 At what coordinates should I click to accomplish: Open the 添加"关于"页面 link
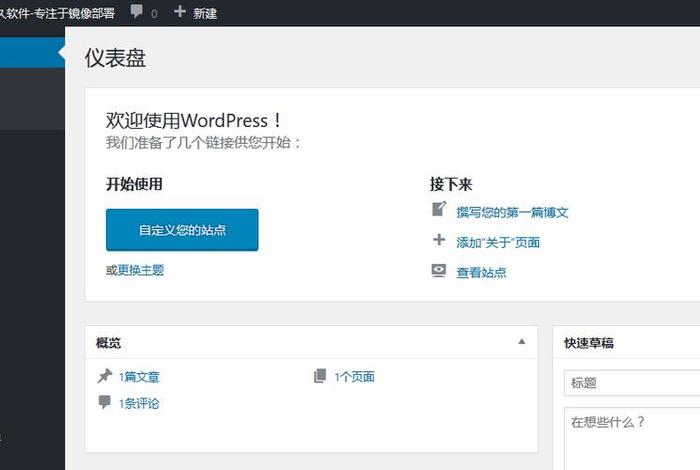pos(498,242)
